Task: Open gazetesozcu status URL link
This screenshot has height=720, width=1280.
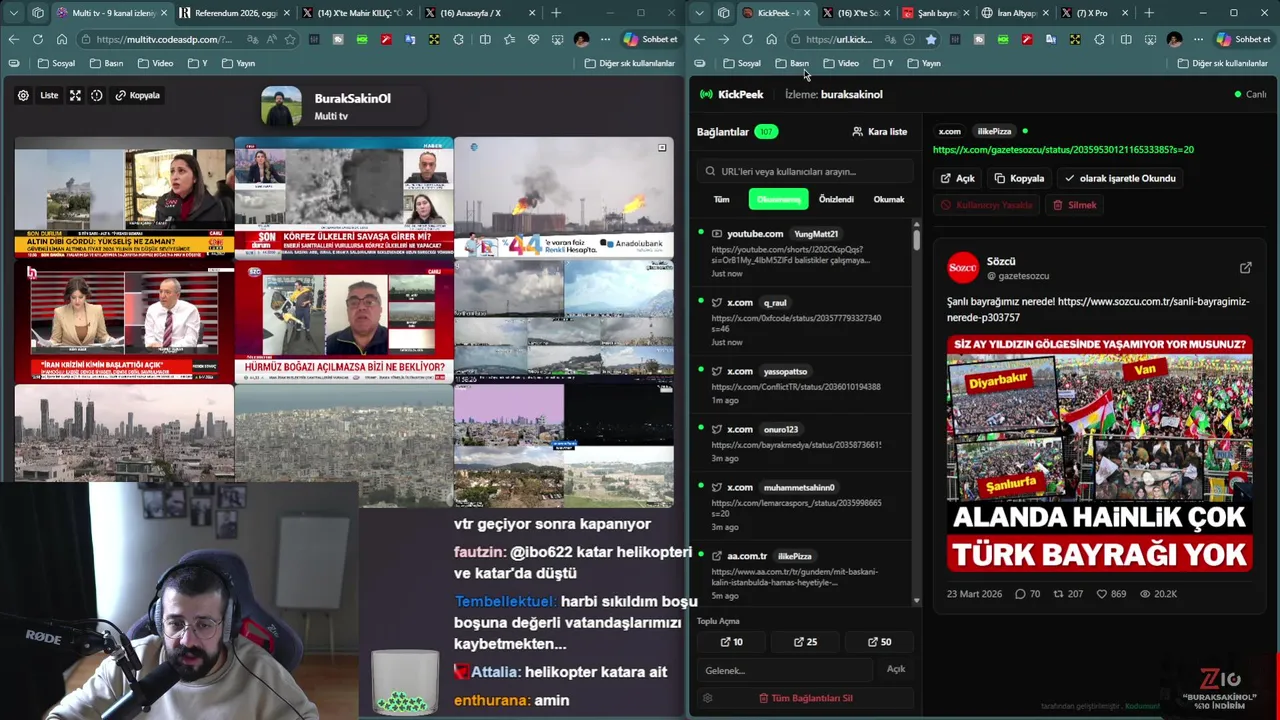Action: (x=1063, y=149)
